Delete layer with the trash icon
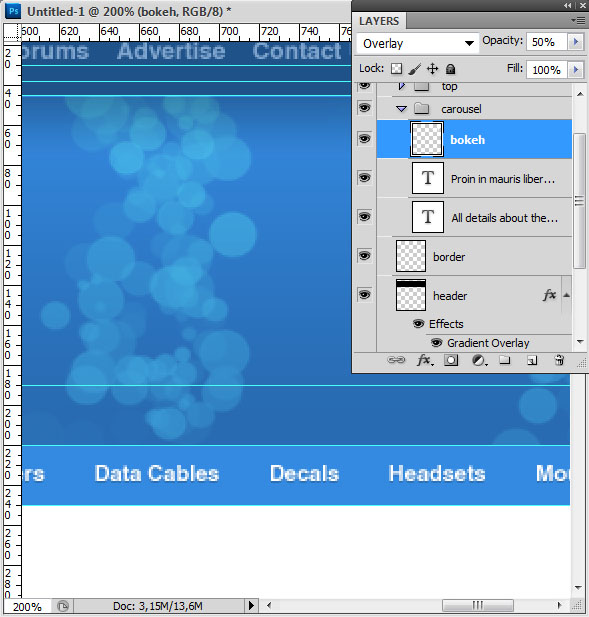The width and height of the screenshot is (589, 617). coord(559,360)
